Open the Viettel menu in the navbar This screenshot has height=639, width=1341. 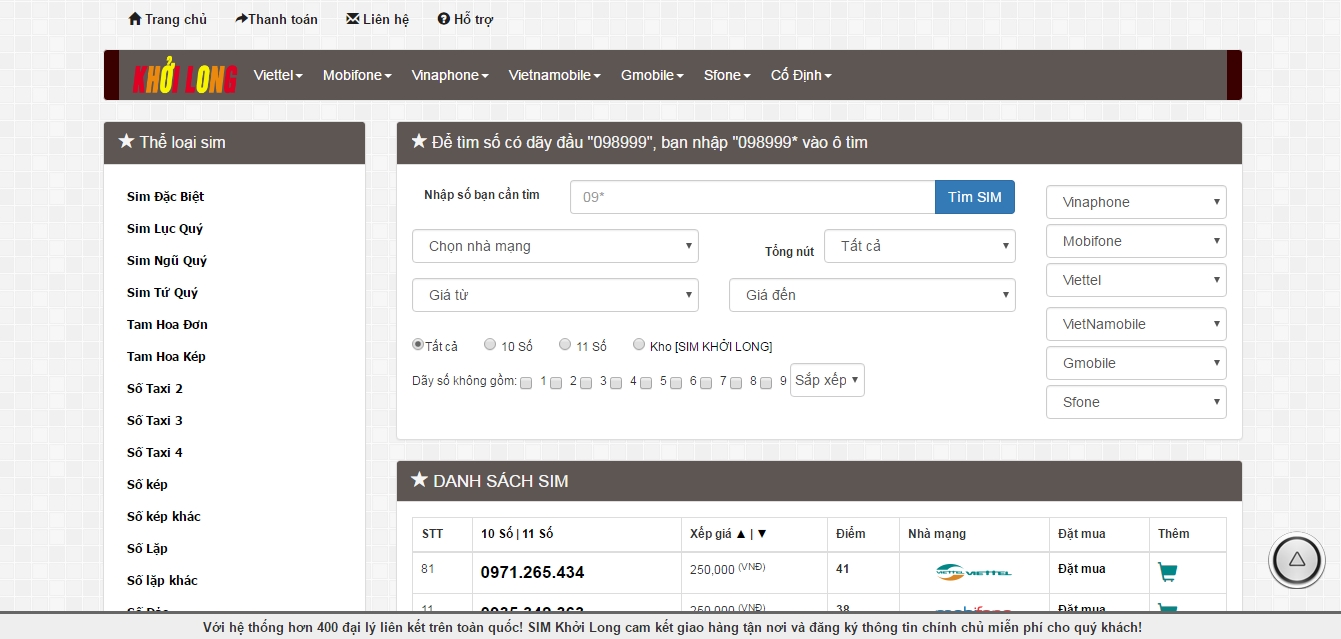click(x=278, y=75)
